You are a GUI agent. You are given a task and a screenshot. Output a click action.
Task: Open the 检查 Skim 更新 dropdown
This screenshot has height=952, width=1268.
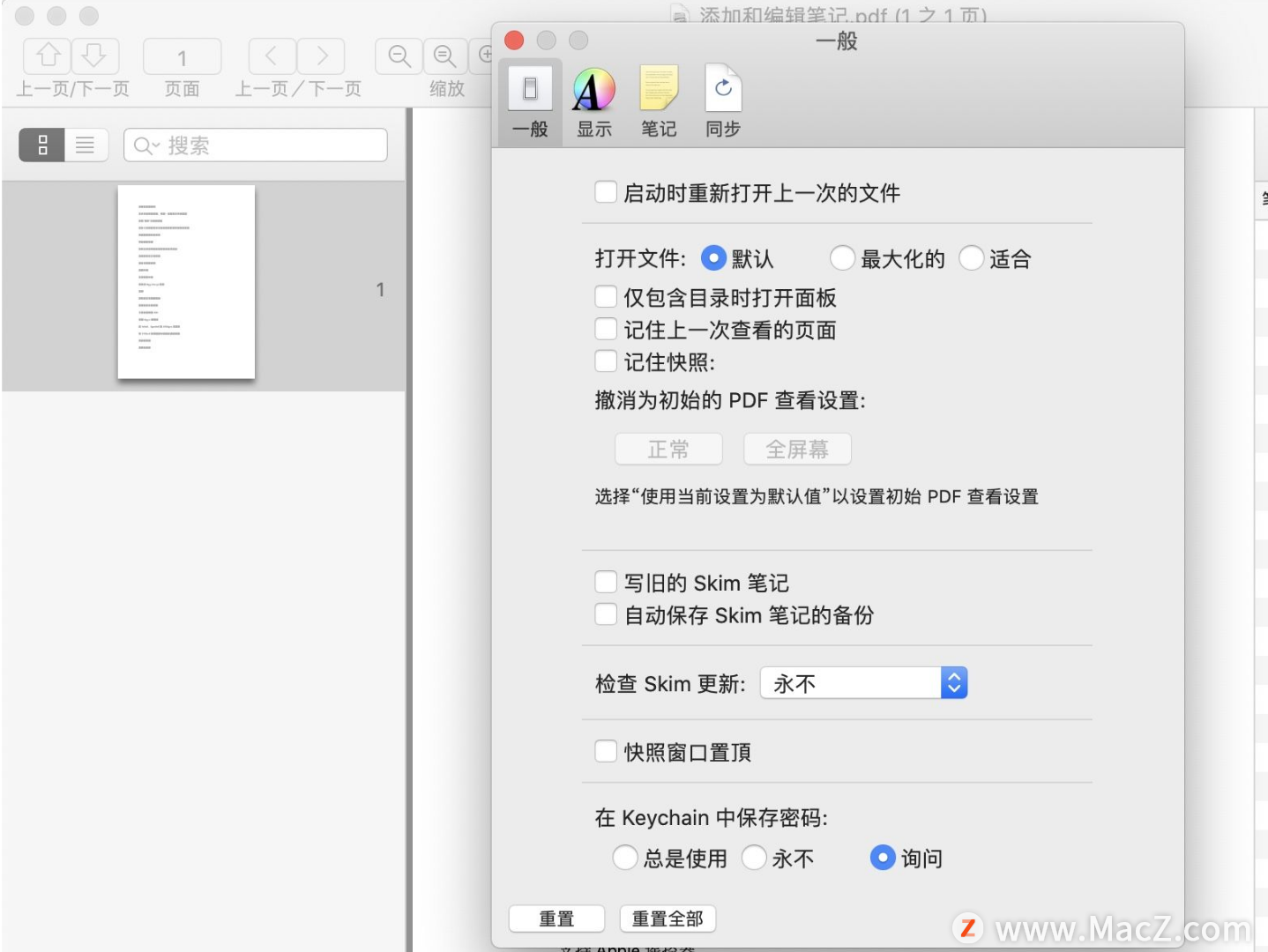pos(864,683)
